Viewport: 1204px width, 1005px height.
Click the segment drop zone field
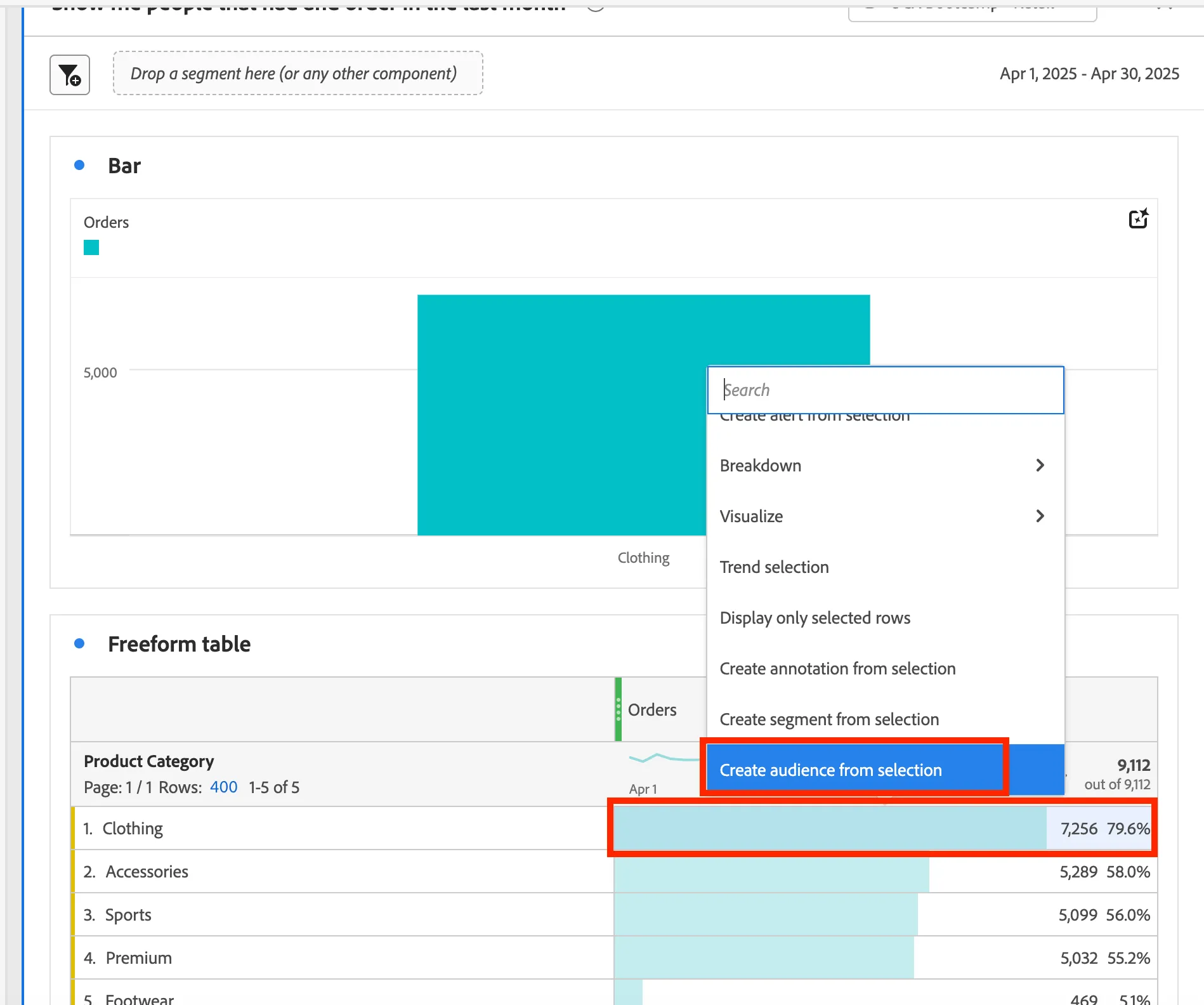click(x=298, y=74)
